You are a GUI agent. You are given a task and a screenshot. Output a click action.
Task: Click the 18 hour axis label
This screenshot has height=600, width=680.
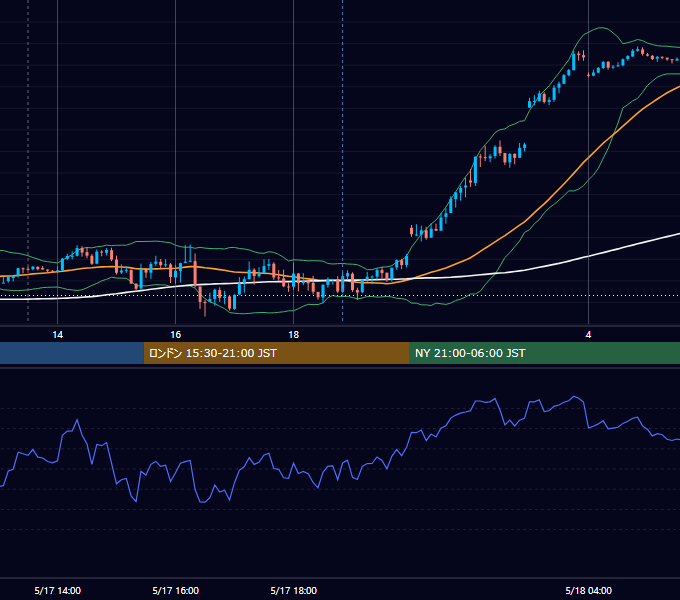click(x=294, y=335)
